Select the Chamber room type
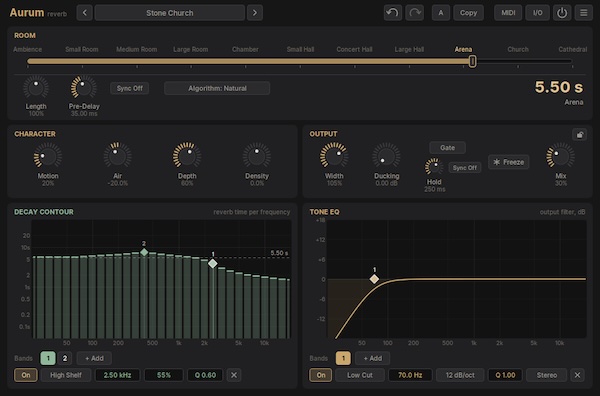Screen dimensions: 600x396 coord(245,49)
